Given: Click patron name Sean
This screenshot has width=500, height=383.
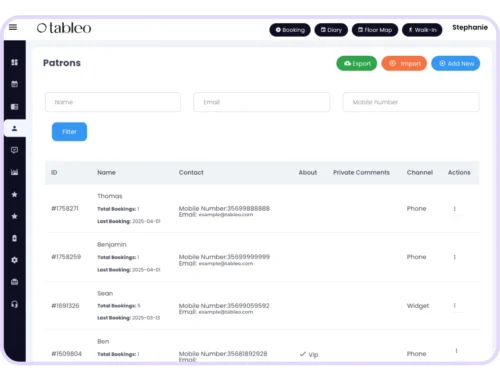Looking at the screenshot, I should [105, 293].
